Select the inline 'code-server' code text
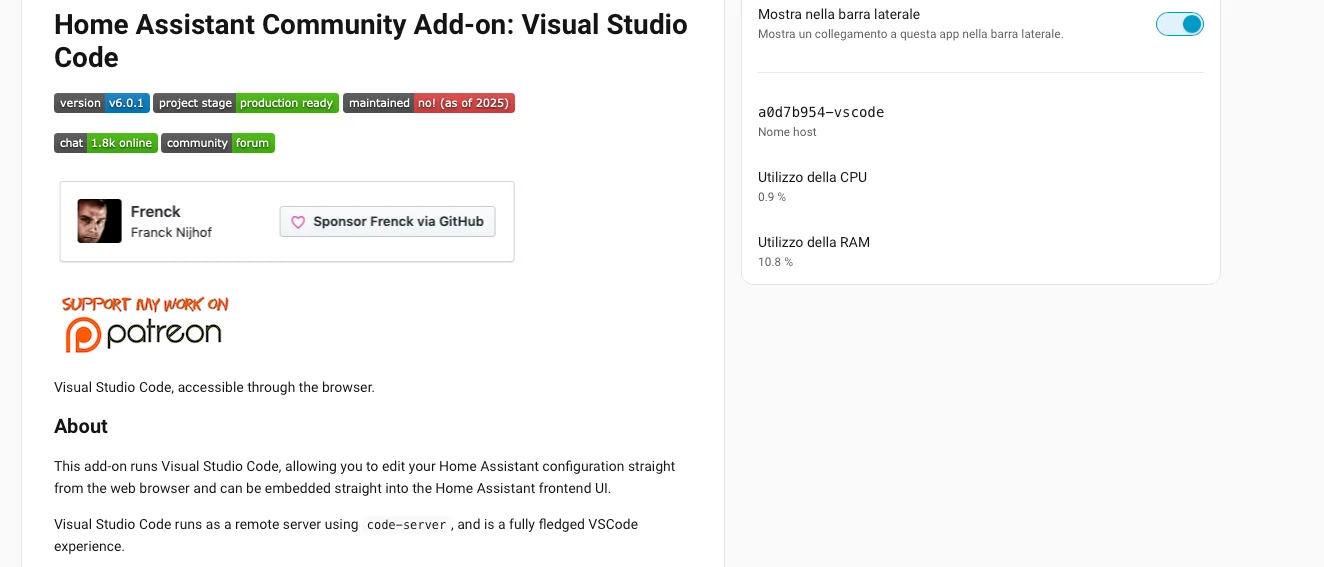 406,525
